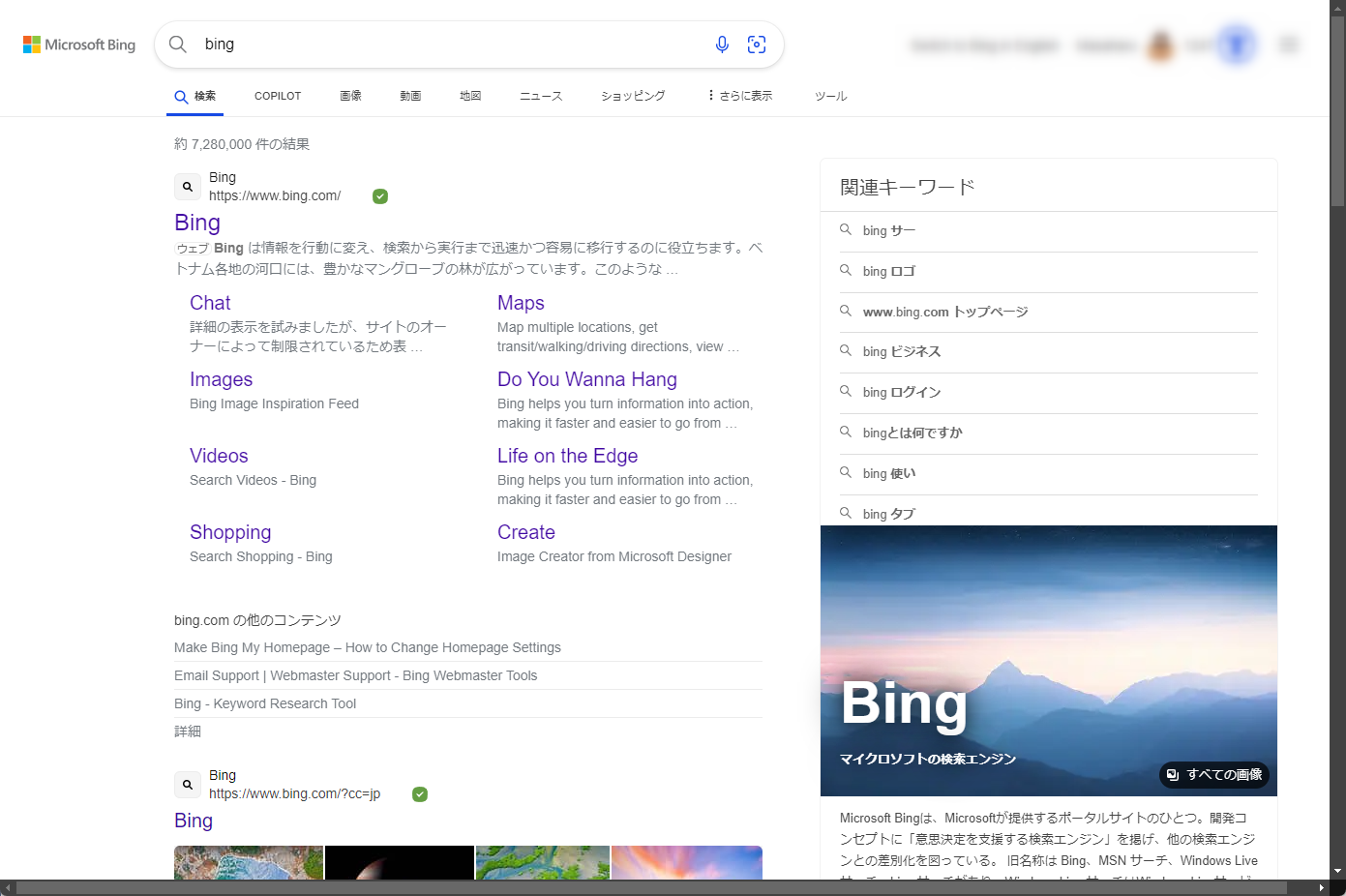Open 'Make Bing My Homepage' link
This screenshot has width=1346, height=896.
[x=368, y=647]
